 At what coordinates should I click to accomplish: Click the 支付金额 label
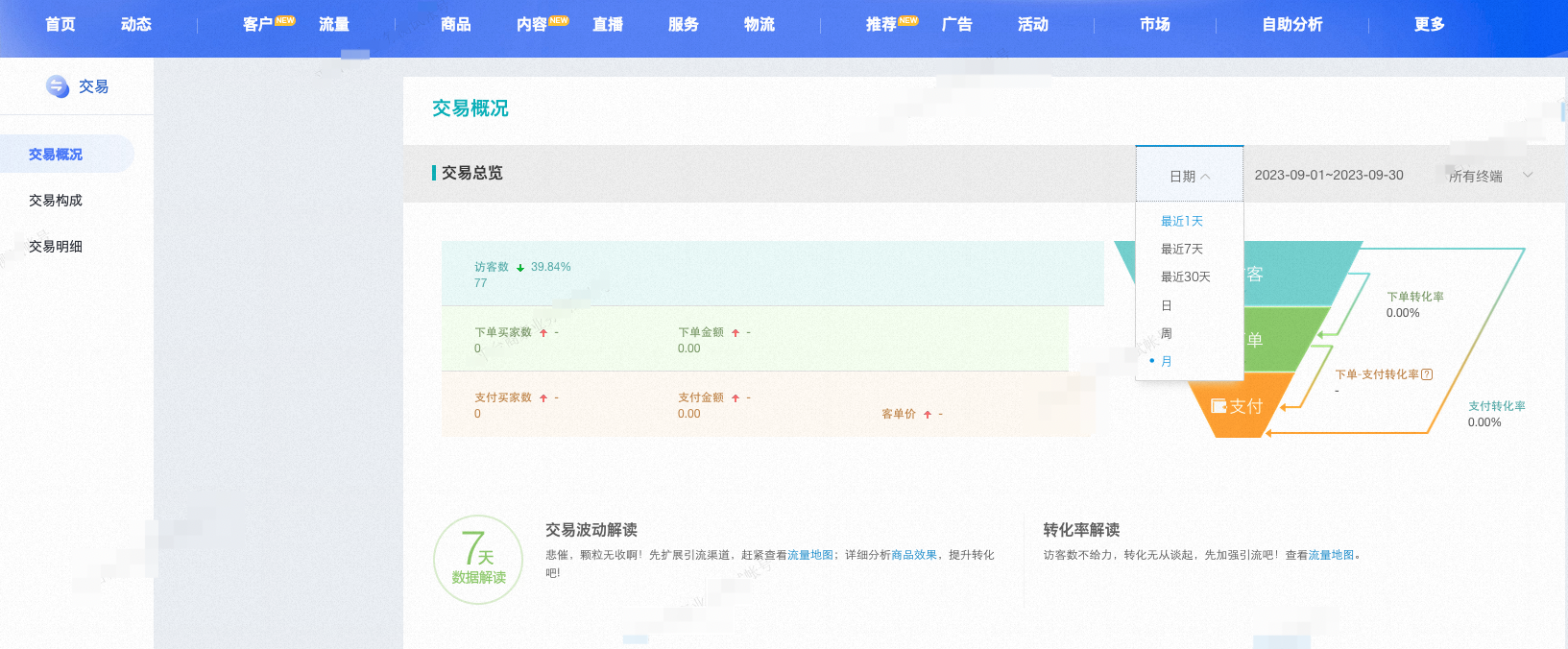point(701,397)
